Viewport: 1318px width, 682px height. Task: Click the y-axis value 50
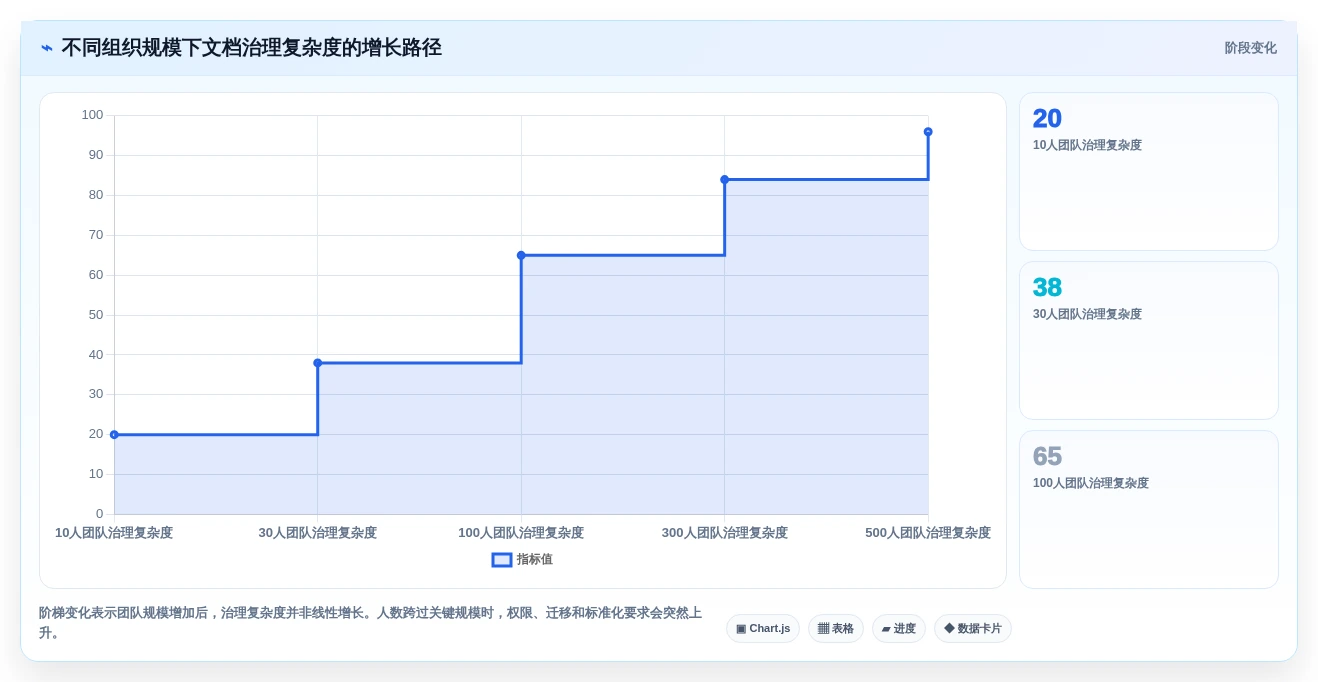tap(96, 315)
